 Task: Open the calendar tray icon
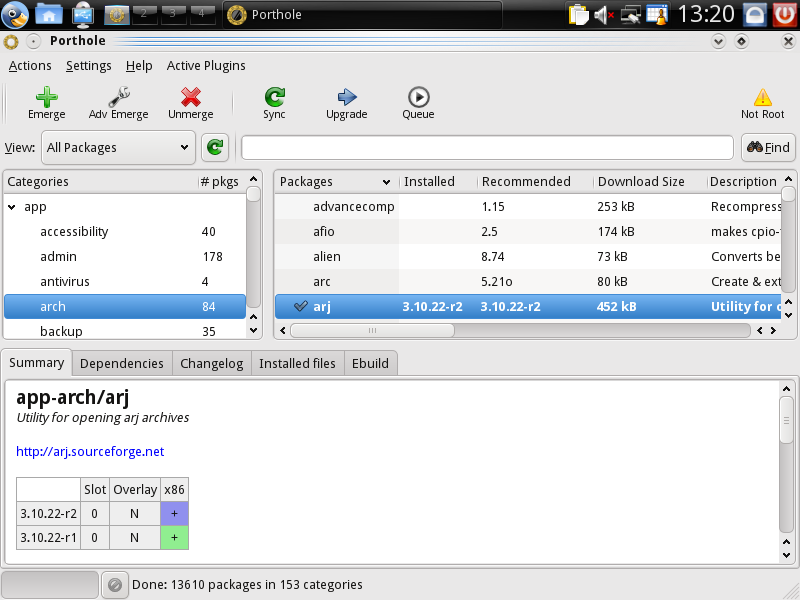657,14
